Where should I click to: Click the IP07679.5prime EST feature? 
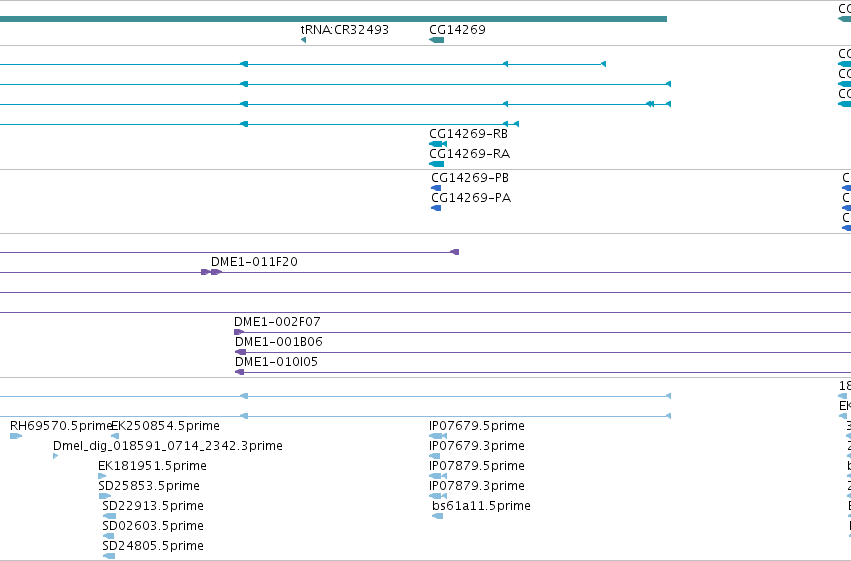tap(437, 436)
